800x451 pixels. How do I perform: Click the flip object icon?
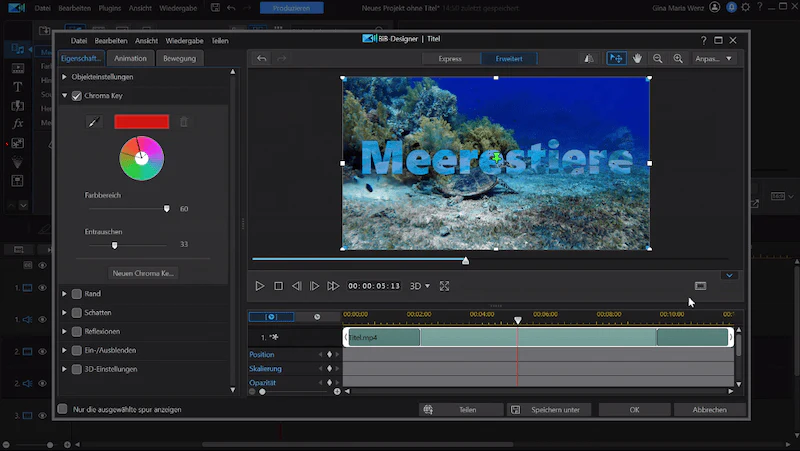click(589, 59)
